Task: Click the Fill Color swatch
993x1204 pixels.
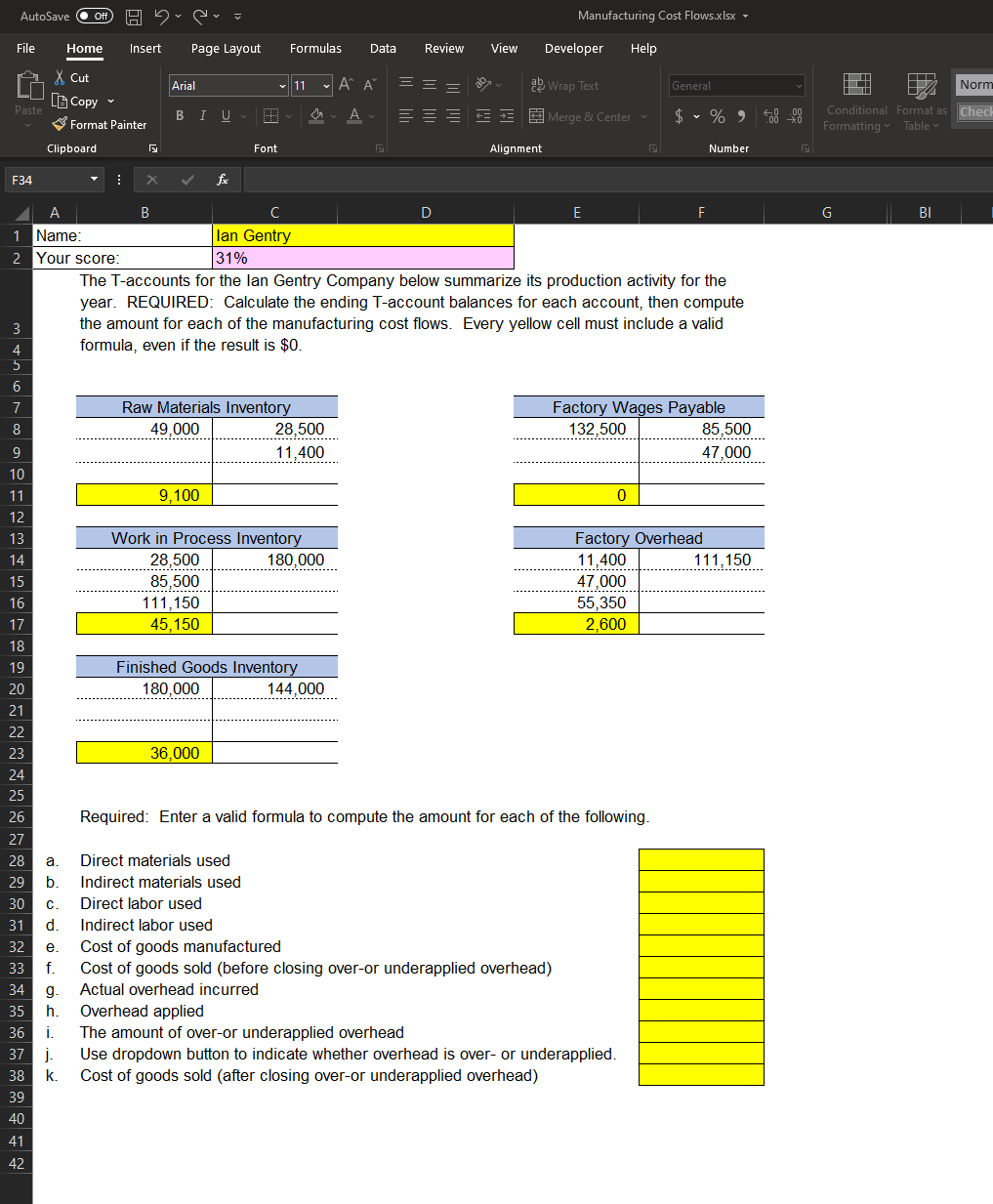Action: pyautogui.click(x=316, y=115)
